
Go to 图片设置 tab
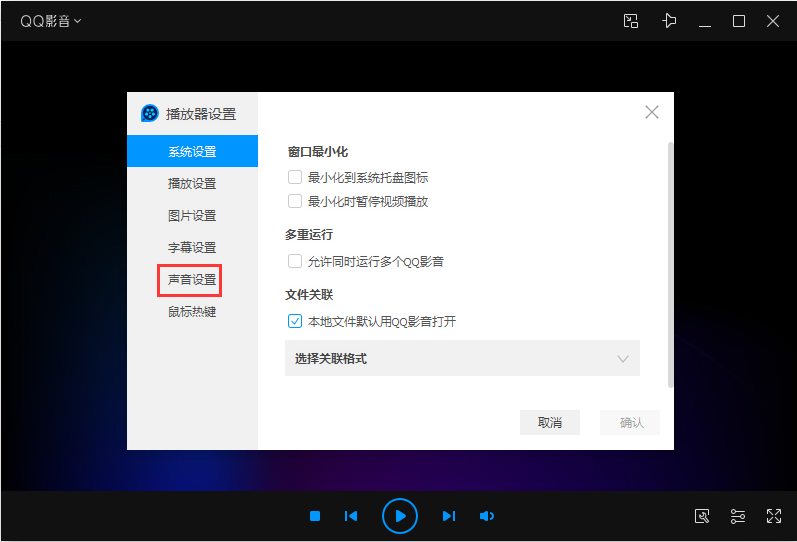point(192,215)
